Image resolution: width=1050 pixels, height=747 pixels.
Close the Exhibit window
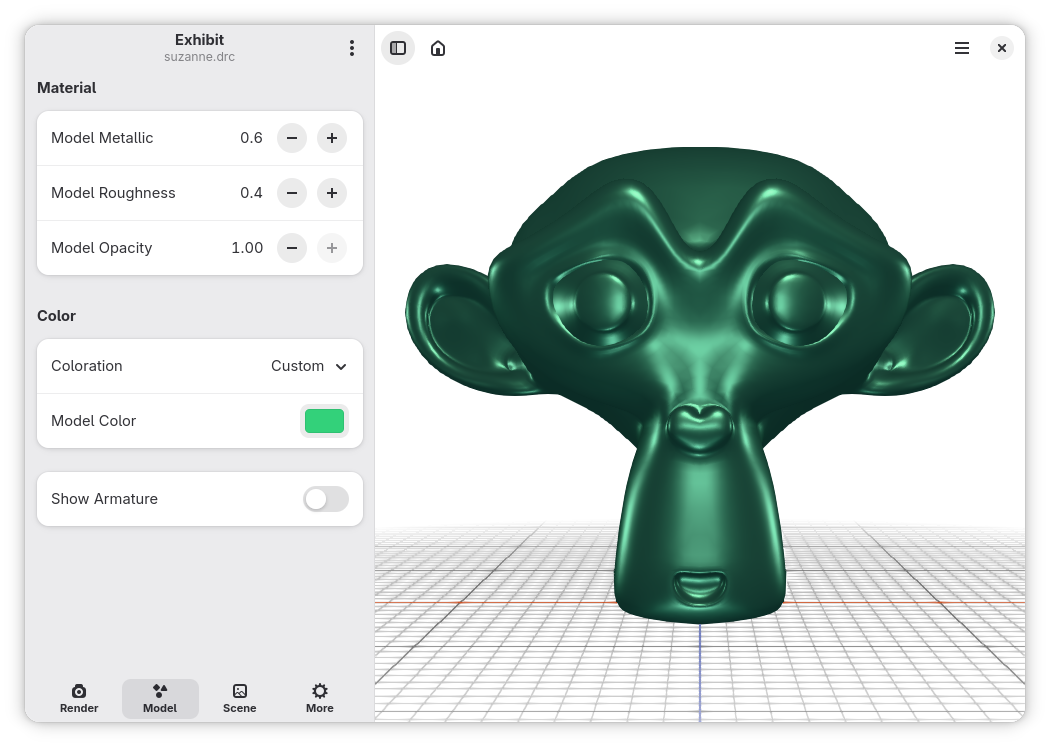(1002, 48)
